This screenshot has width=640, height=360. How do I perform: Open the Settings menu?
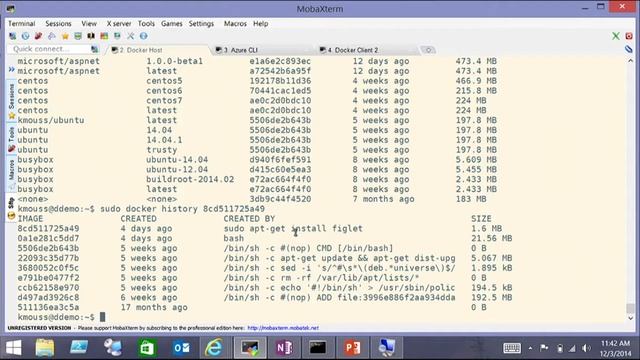[201, 24]
